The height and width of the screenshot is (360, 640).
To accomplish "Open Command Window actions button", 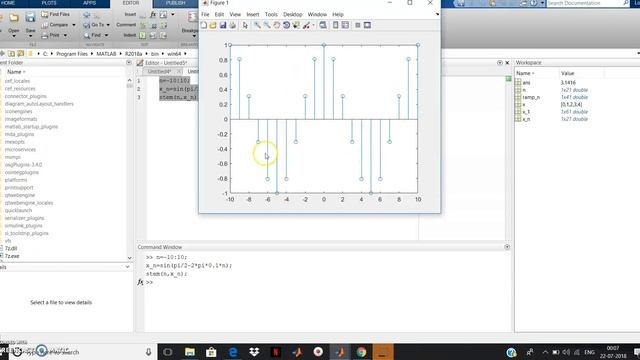I will click(507, 247).
